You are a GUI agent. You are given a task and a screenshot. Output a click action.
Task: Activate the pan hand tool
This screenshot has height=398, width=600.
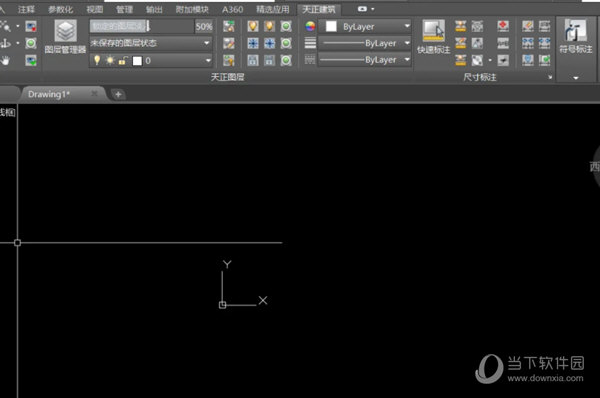pos(5,60)
